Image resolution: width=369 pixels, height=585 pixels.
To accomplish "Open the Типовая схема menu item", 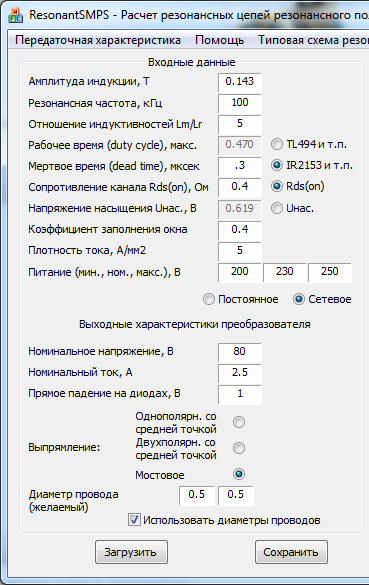I will coord(313,40).
